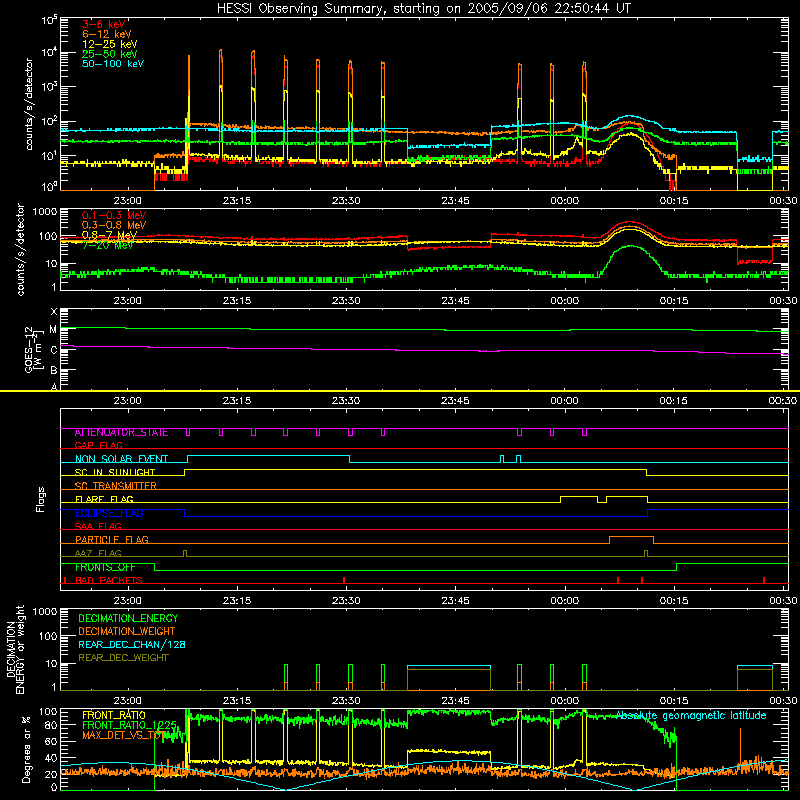Select the DECIMATION_WEIGHT legend label
The image size is (800, 800).
pyautogui.click(x=127, y=632)
